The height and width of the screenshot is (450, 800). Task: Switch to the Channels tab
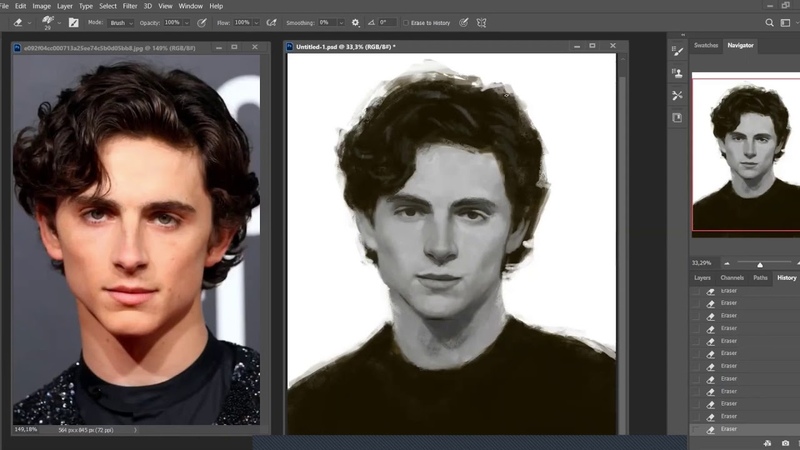pos(732,277)
